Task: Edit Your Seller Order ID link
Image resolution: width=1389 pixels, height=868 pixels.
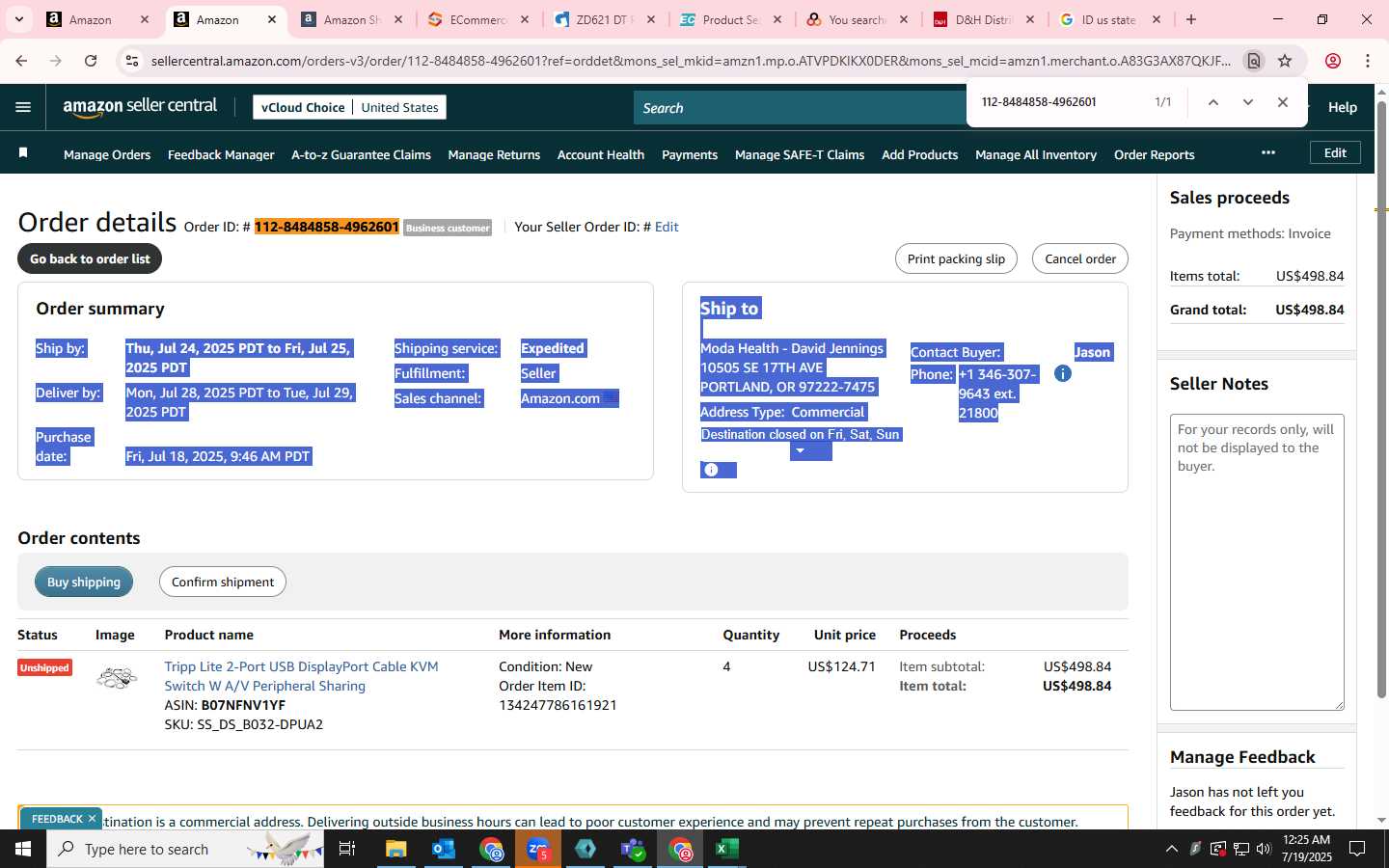Action: (x=667, y=227)
